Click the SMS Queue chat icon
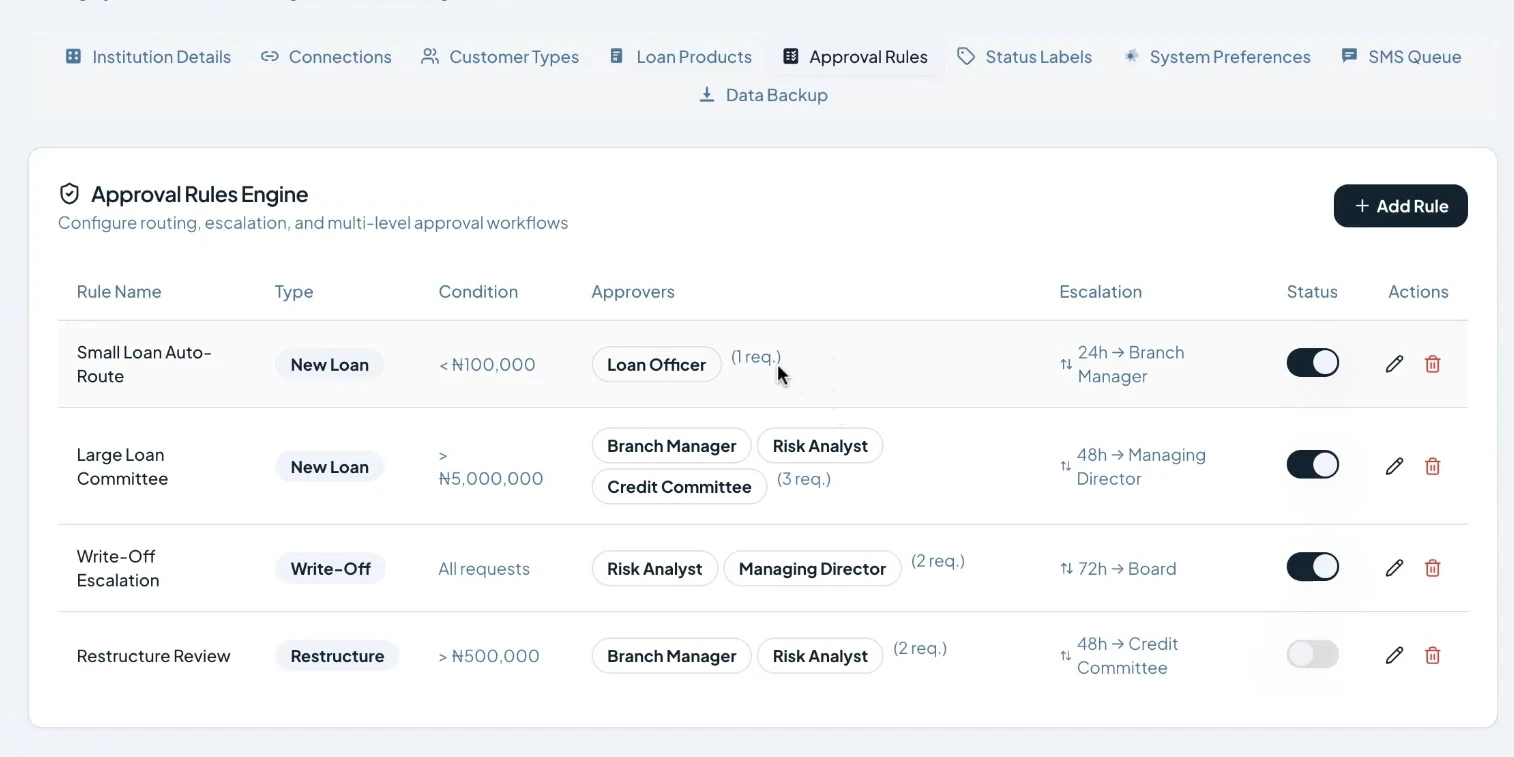This screenshot has width=1514, height=757. pos(1349,56)
